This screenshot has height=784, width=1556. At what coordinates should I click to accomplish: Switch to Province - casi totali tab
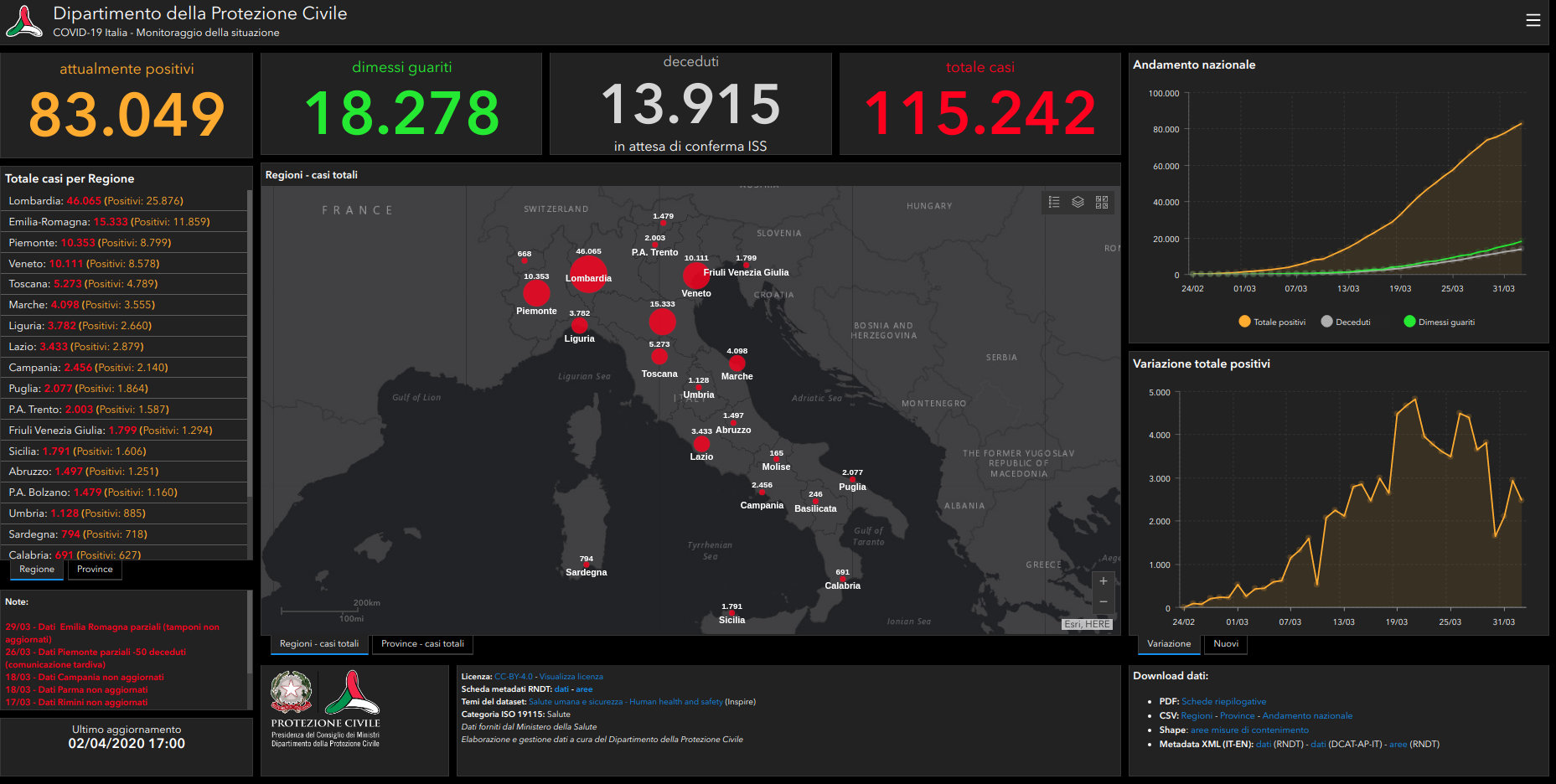point(422,644)
